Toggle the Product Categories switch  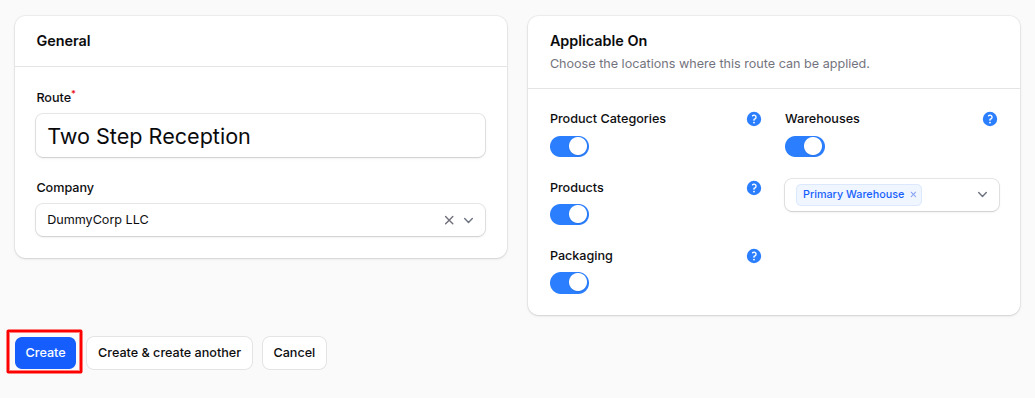click(x=569, y=147)
